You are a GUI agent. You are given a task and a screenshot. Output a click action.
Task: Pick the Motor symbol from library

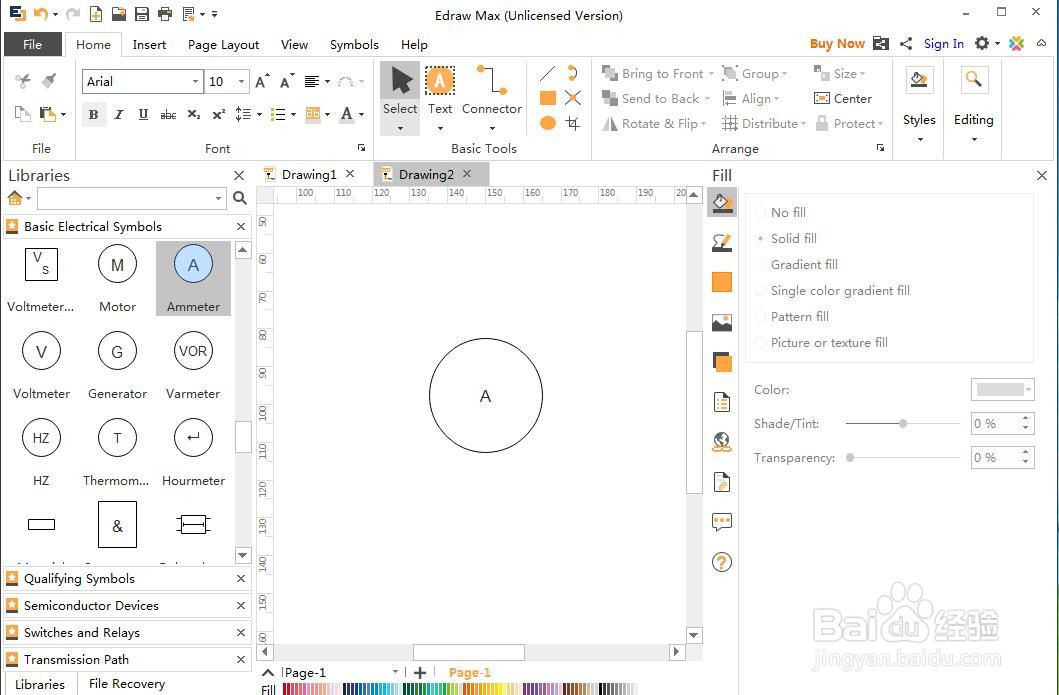click(x=118, y=278)
